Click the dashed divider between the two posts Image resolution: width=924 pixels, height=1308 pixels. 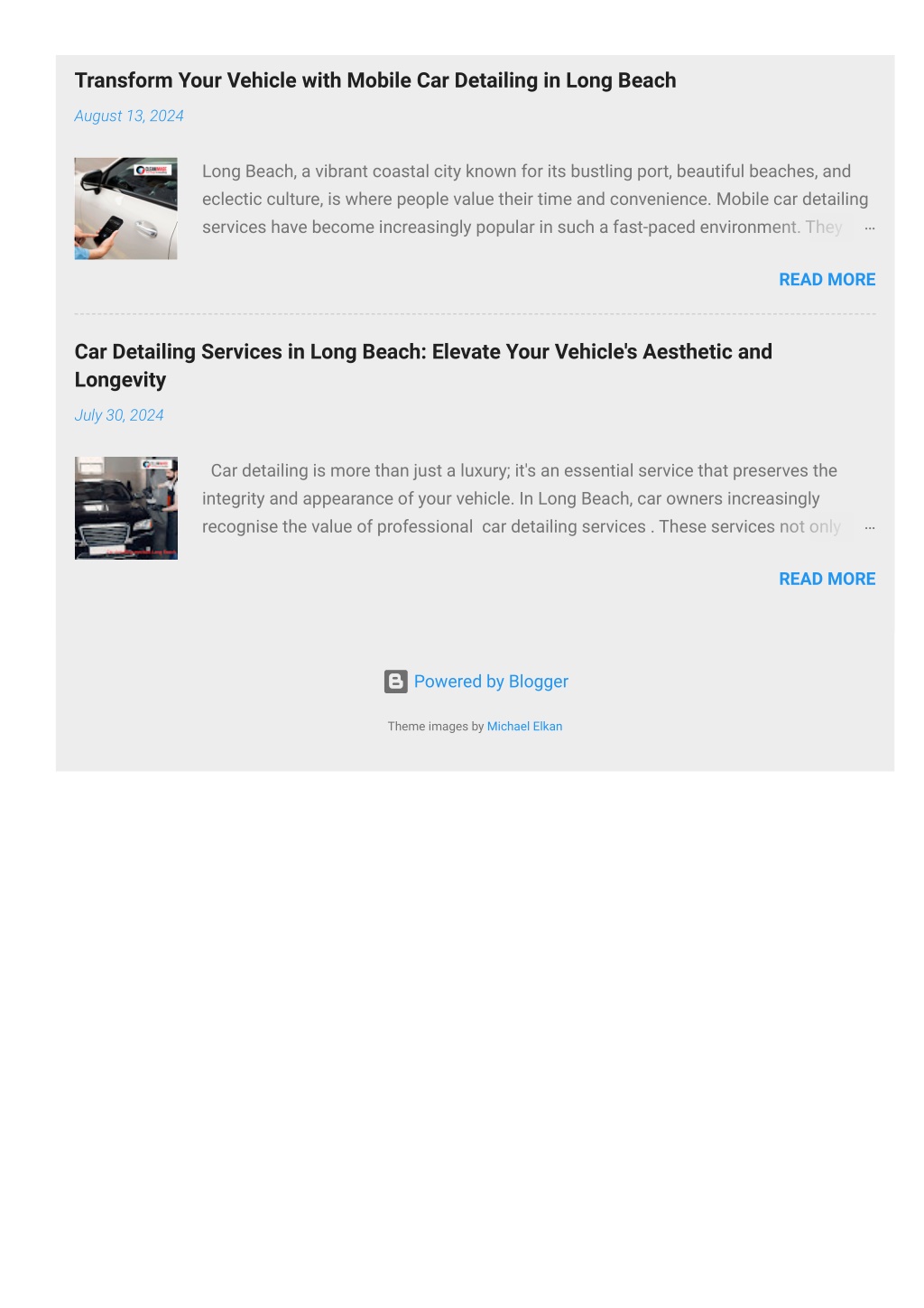475,314
